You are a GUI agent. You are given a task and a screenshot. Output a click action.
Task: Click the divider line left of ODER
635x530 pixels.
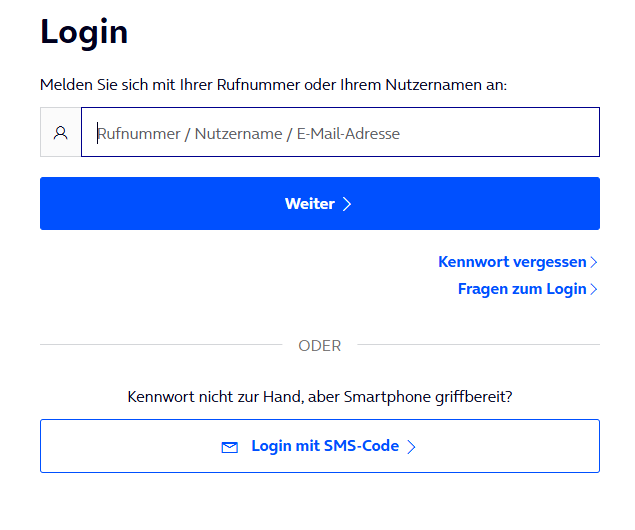[161, 345]
